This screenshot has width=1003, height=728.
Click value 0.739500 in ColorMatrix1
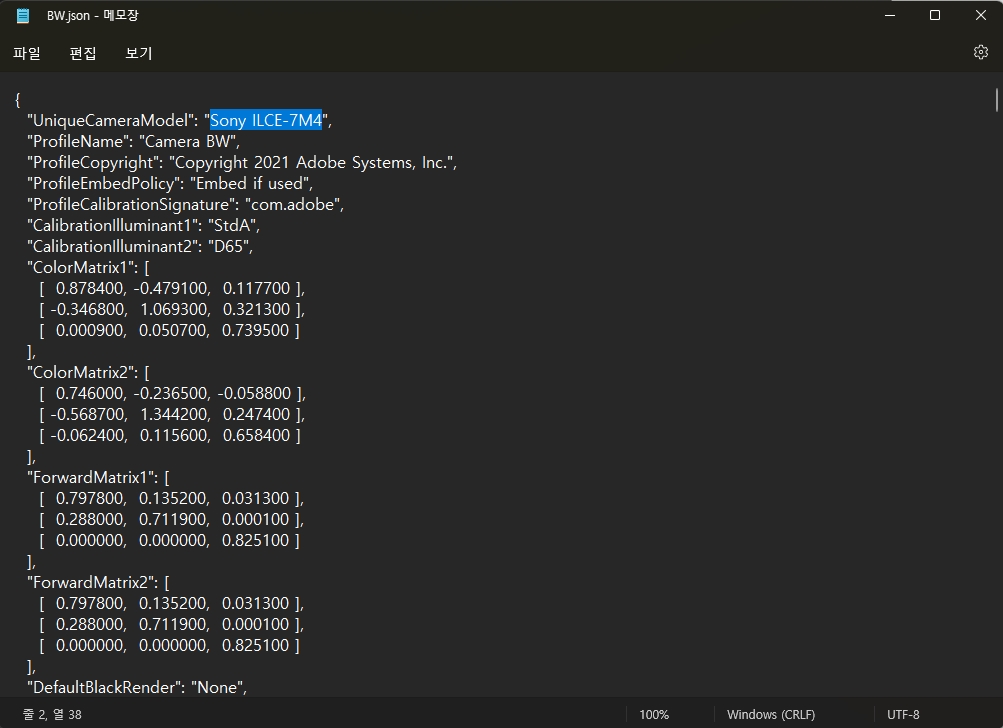pos(255,331)
